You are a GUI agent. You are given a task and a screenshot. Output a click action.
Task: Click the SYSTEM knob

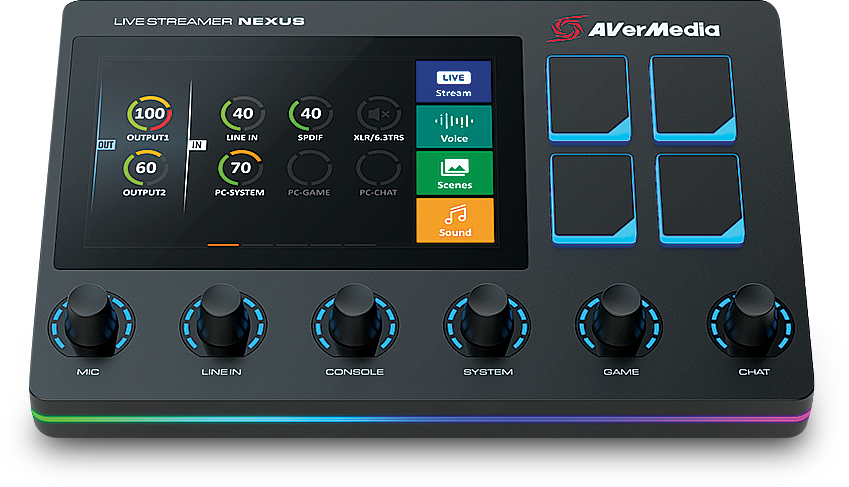[487, 321]
